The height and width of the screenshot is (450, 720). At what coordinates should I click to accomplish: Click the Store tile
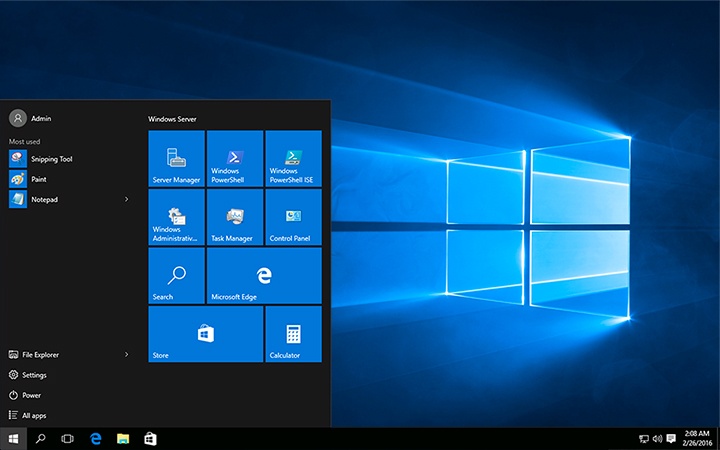click(206, 334)
